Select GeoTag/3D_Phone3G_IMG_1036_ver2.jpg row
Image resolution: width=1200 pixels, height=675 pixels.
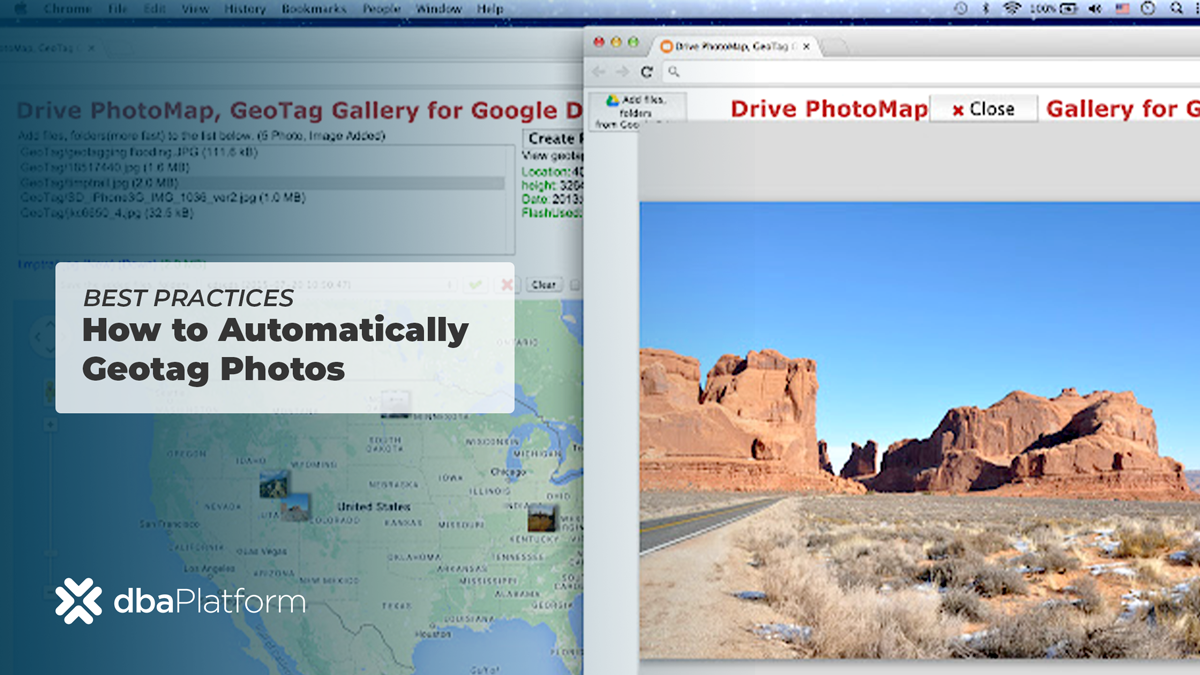[x=162, y=198]
